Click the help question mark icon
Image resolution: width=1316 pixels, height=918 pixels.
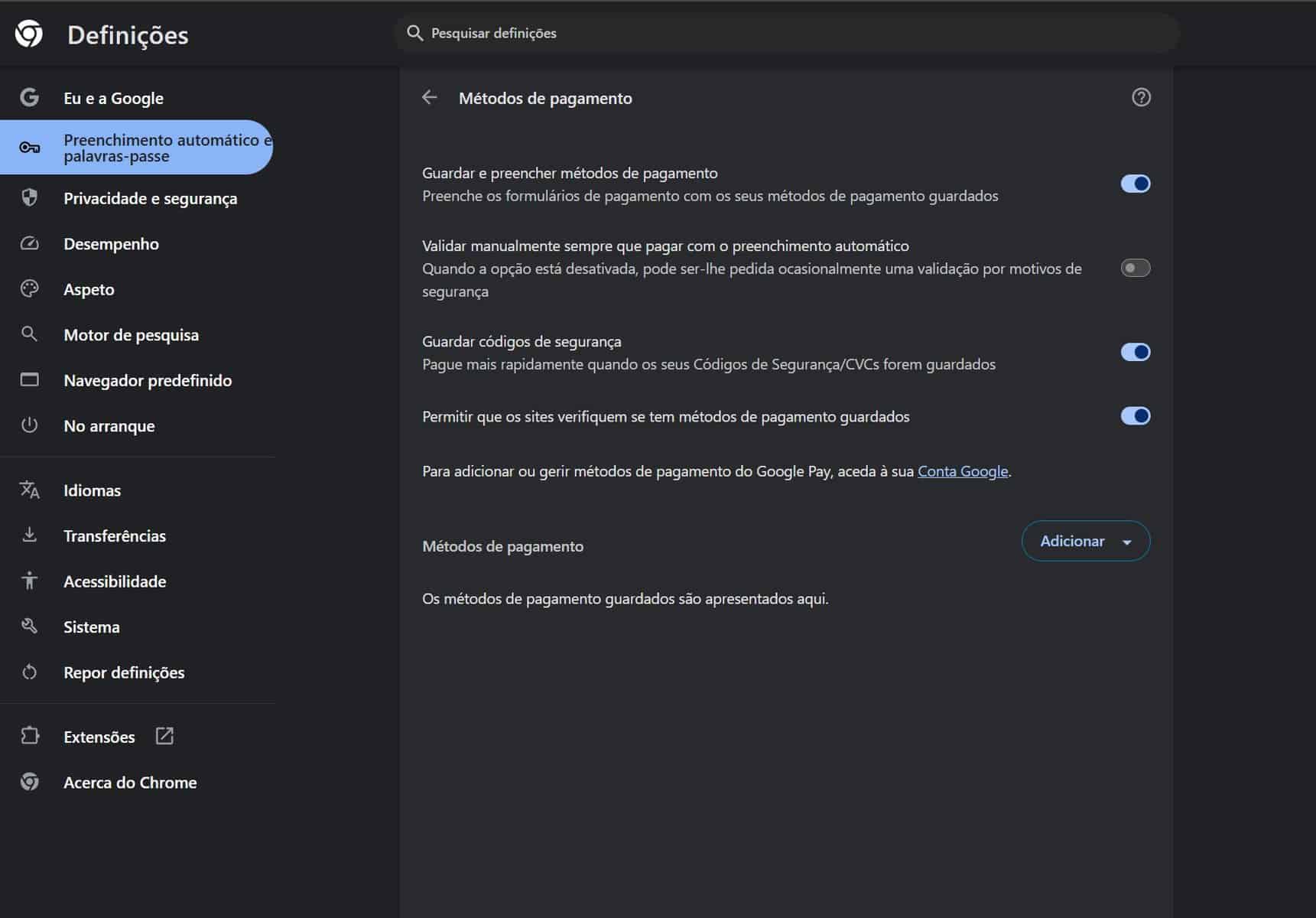pos(1139,97)
